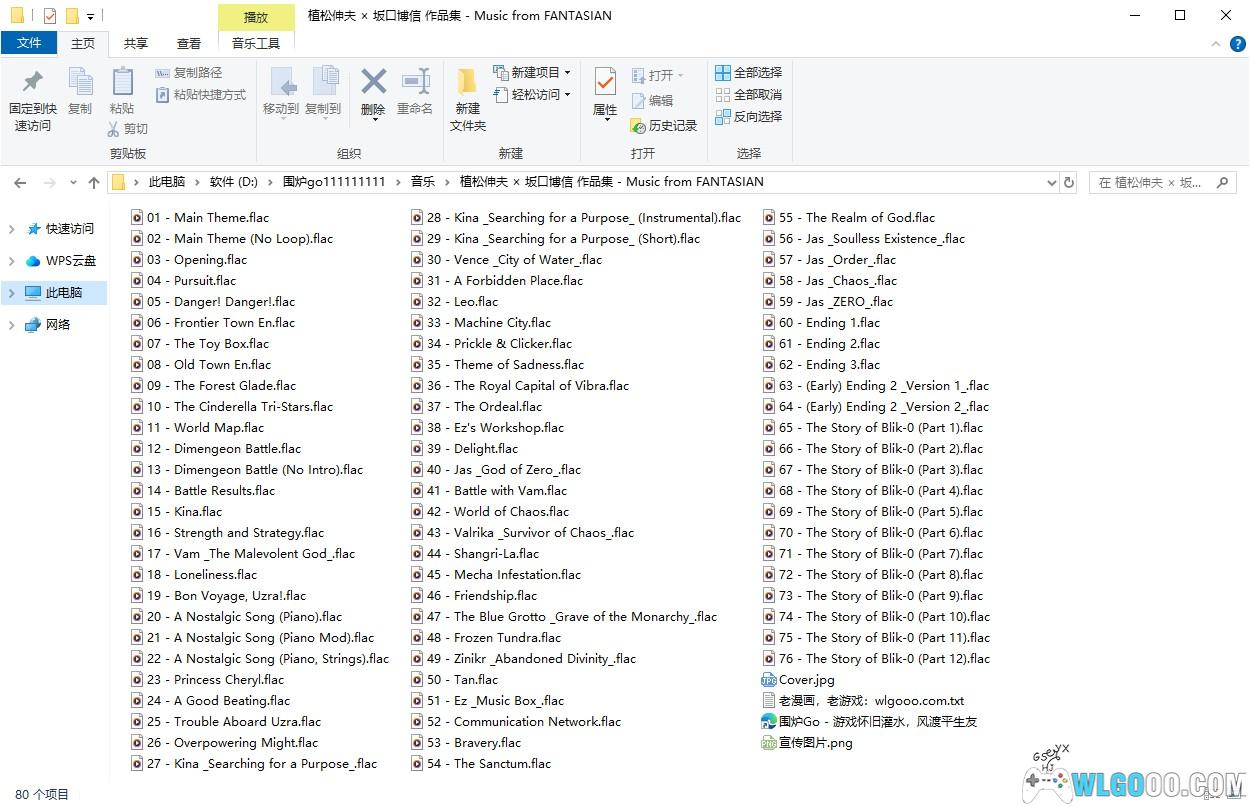Click Invert Selection (反向选择) button
The height and width of the screenshot is (807, 1250).
(x=749, y=117)
